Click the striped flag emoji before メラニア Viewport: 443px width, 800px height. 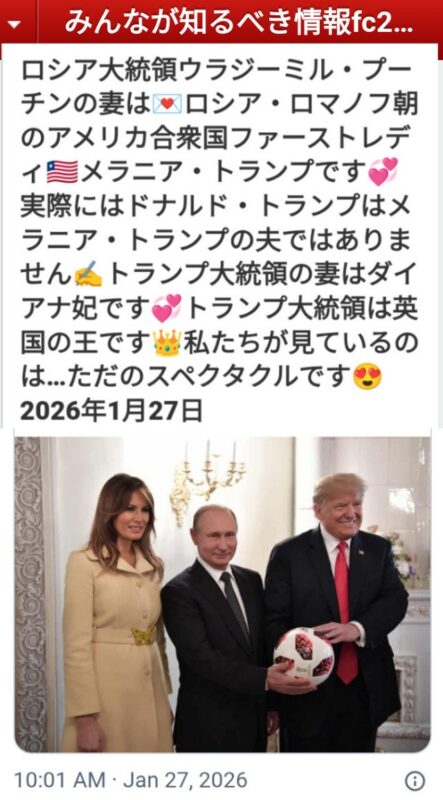click(62, 171)
